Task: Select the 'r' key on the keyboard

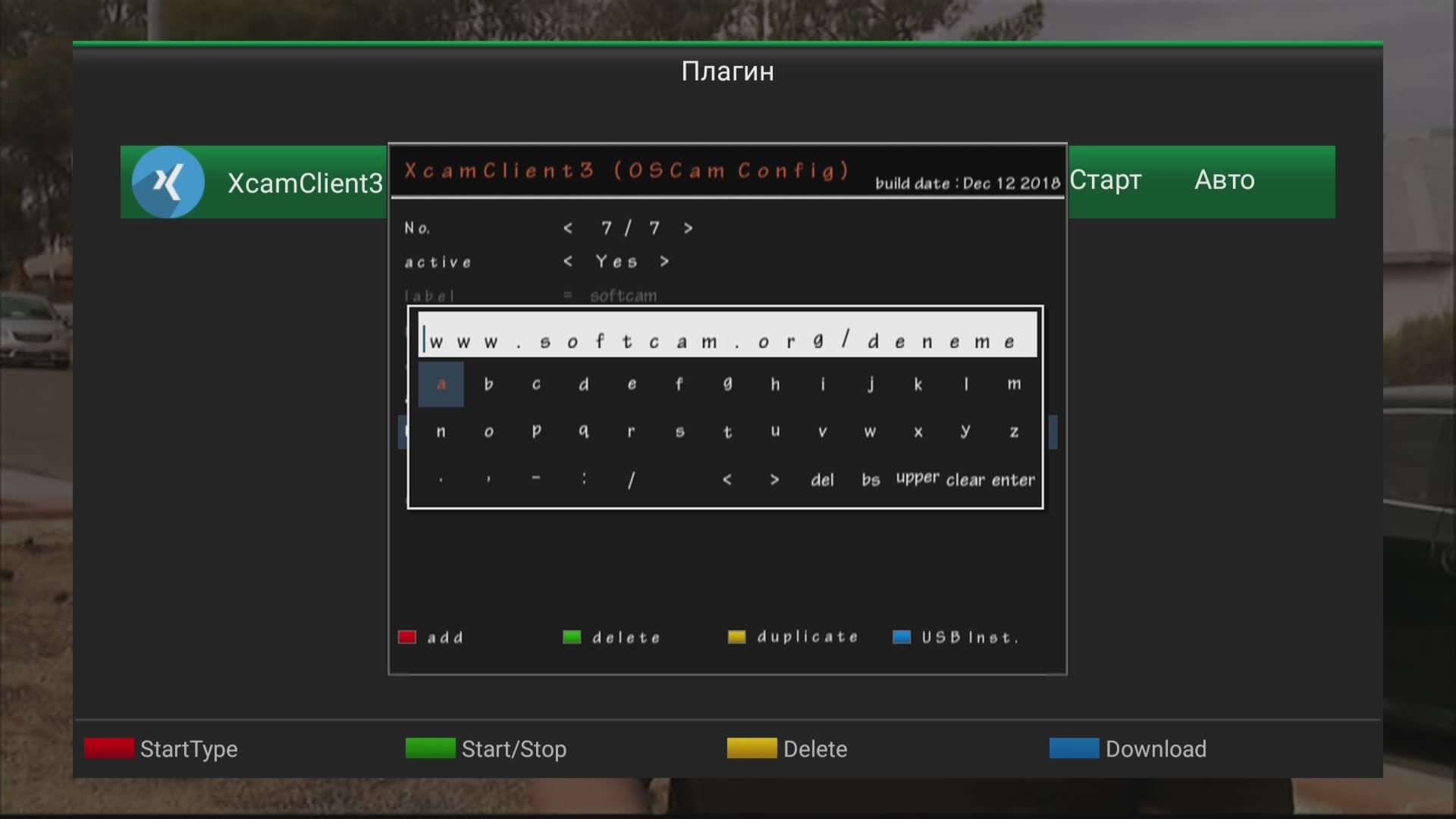Action: click(x=632, y=431)
